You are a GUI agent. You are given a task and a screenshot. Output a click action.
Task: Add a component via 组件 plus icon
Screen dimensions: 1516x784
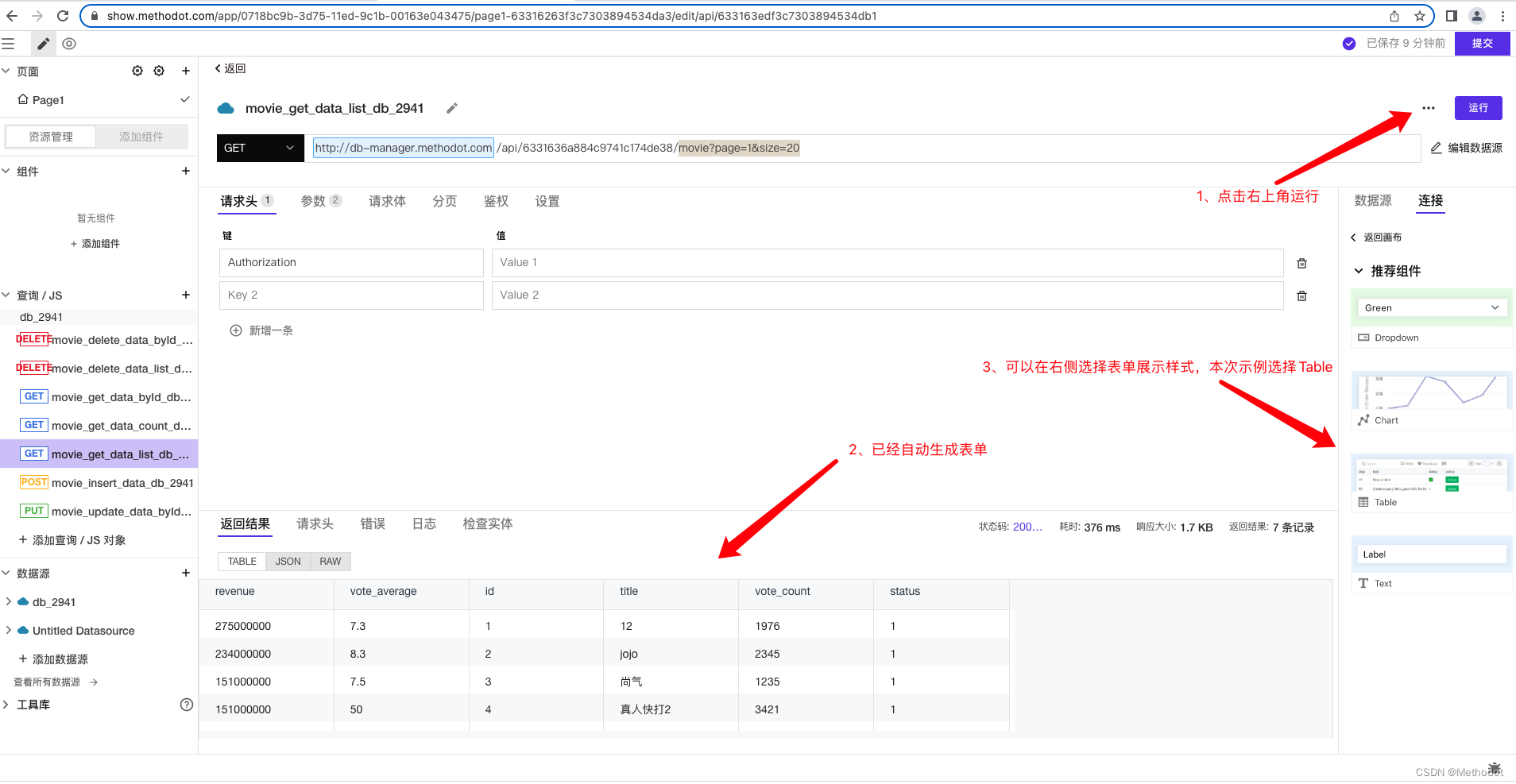click(186, 171)
